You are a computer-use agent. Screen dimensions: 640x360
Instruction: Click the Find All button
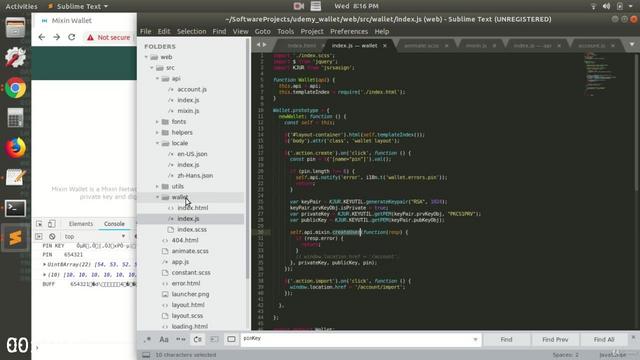pyautogui.click(x=604, y=339)
